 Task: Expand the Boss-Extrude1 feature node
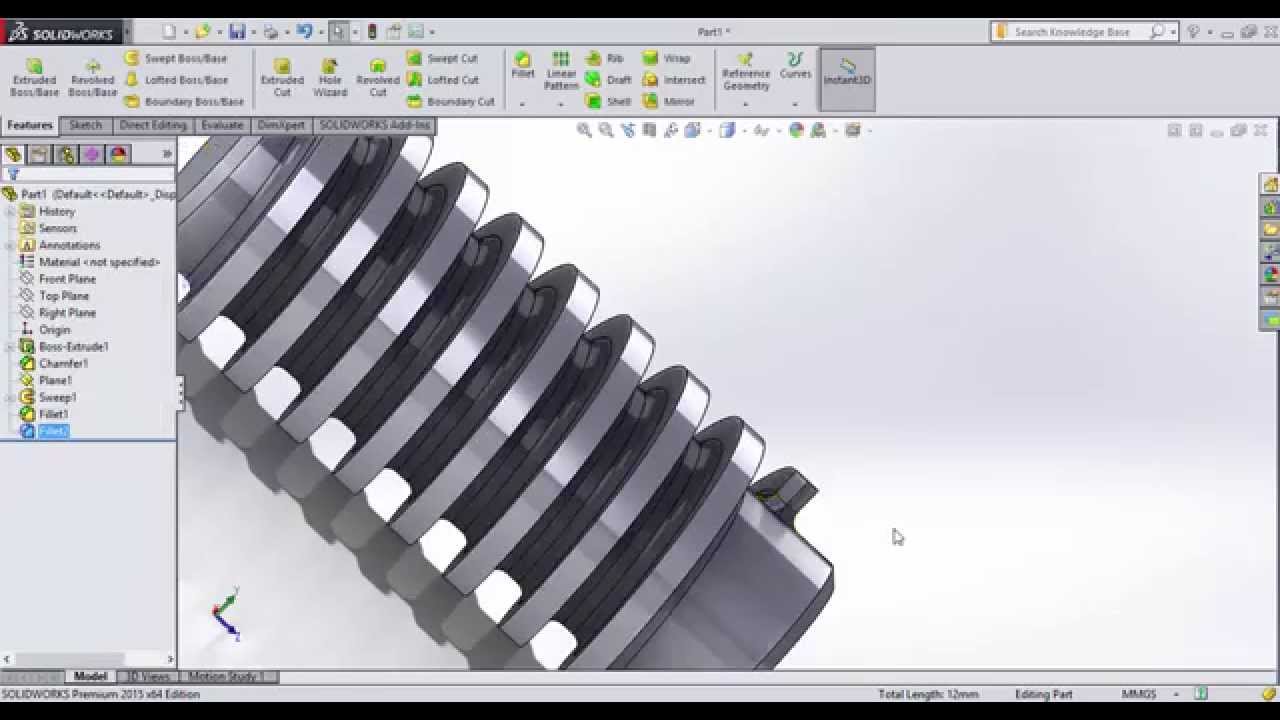(10, 346)
